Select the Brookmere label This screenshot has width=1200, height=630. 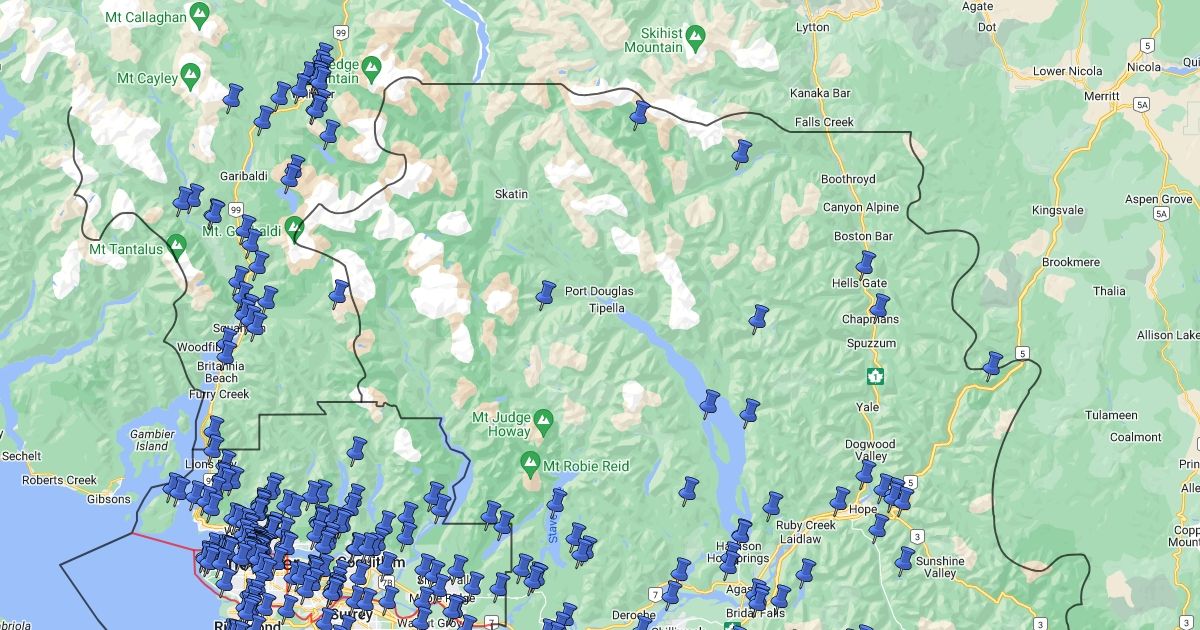1071,262
